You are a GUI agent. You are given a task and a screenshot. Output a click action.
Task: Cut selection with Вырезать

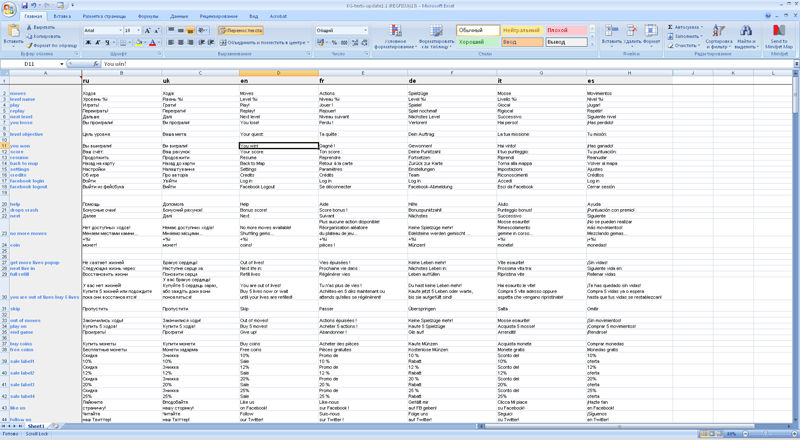point(40,27)
